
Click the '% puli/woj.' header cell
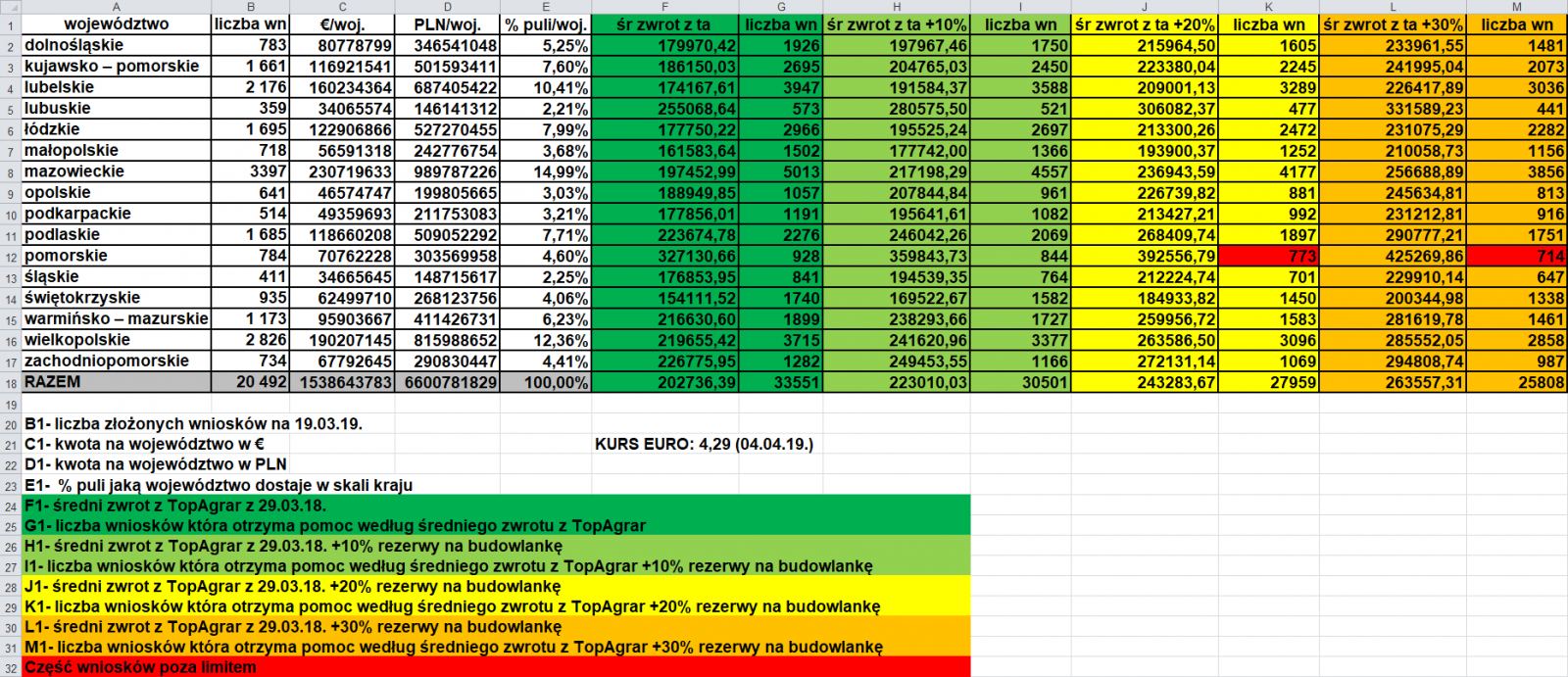coord(546,24)
